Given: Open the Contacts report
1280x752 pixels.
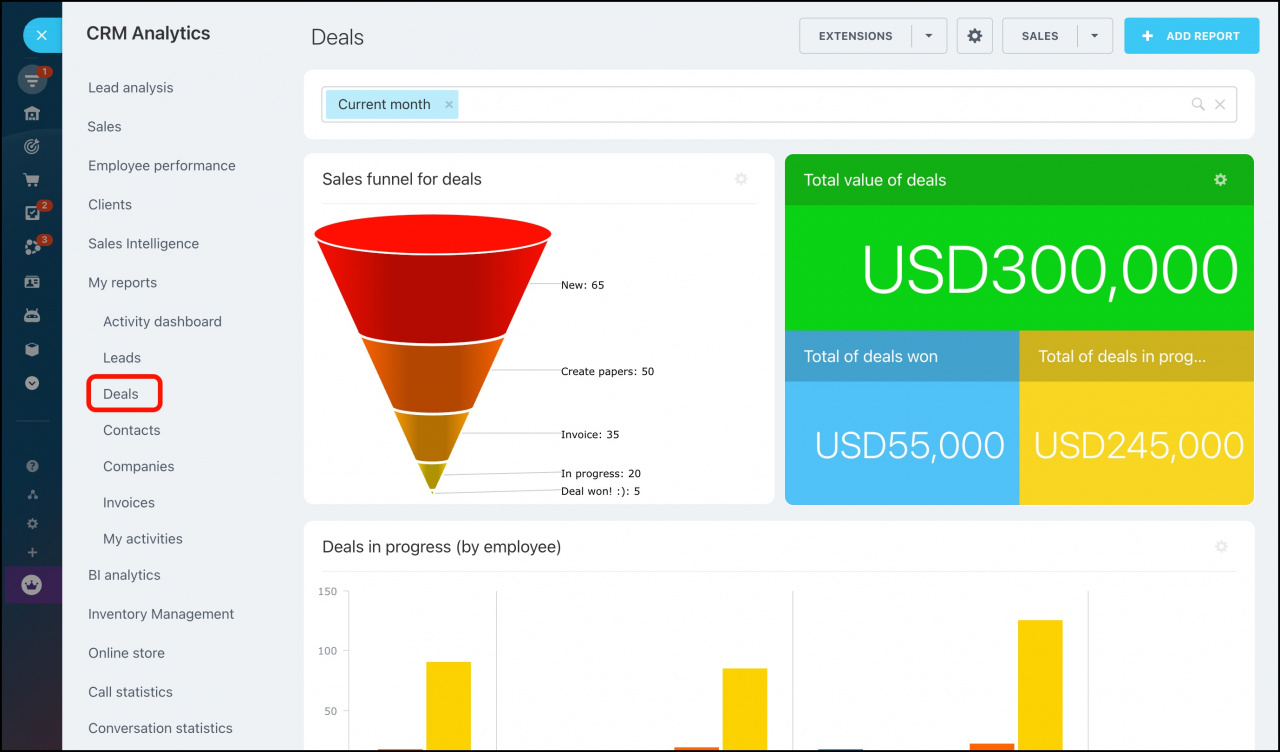Looking at the screenshot, I should [x=131, y=430].
